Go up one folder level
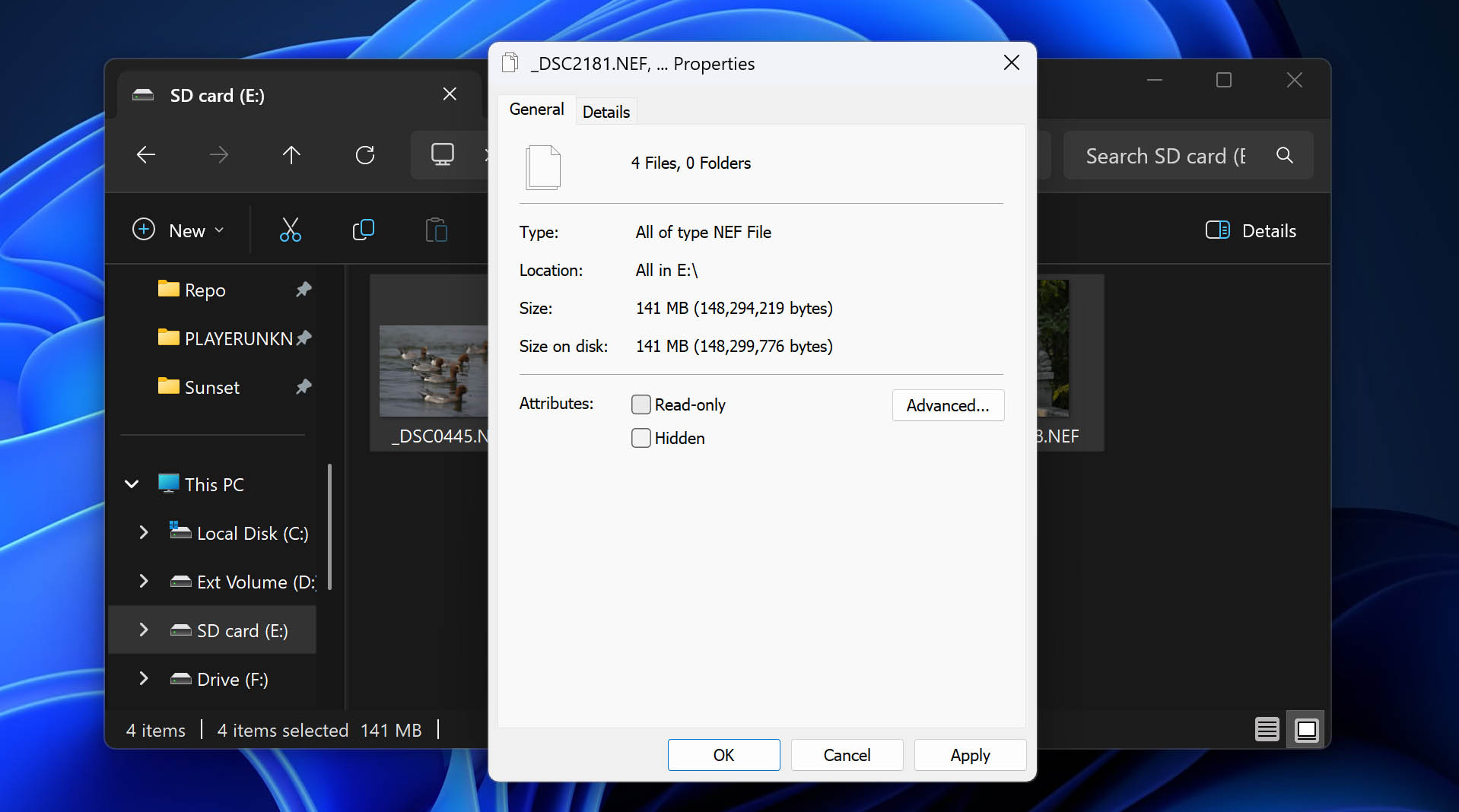 [x=291, y=155]
